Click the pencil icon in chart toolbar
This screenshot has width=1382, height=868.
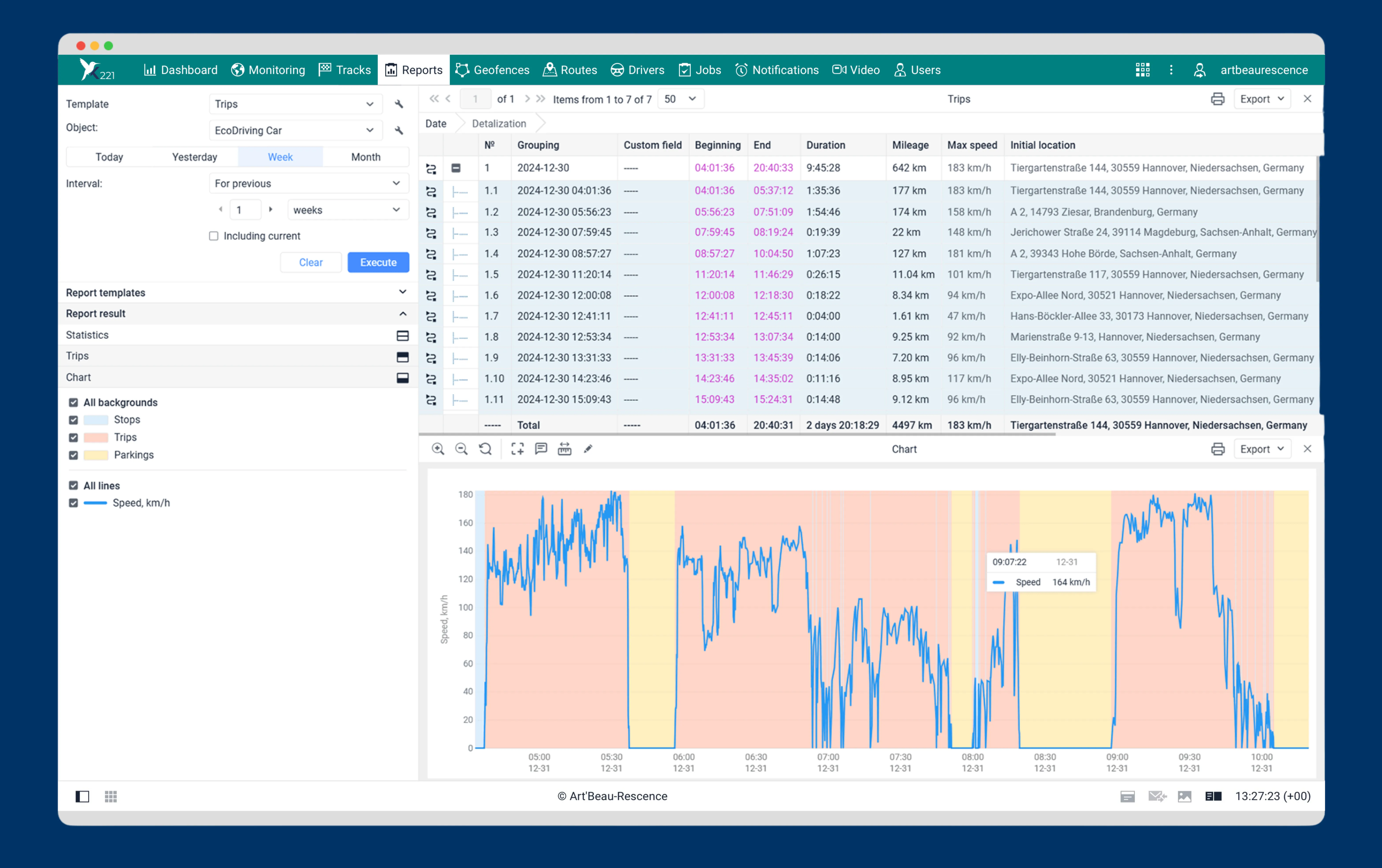(588, 449)
